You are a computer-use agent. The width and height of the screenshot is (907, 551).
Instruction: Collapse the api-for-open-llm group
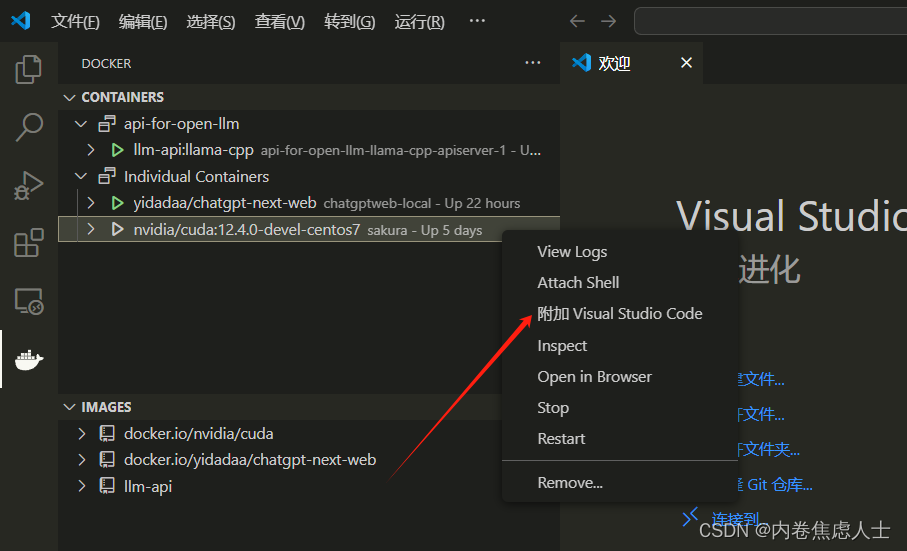(x=82, y=124)
